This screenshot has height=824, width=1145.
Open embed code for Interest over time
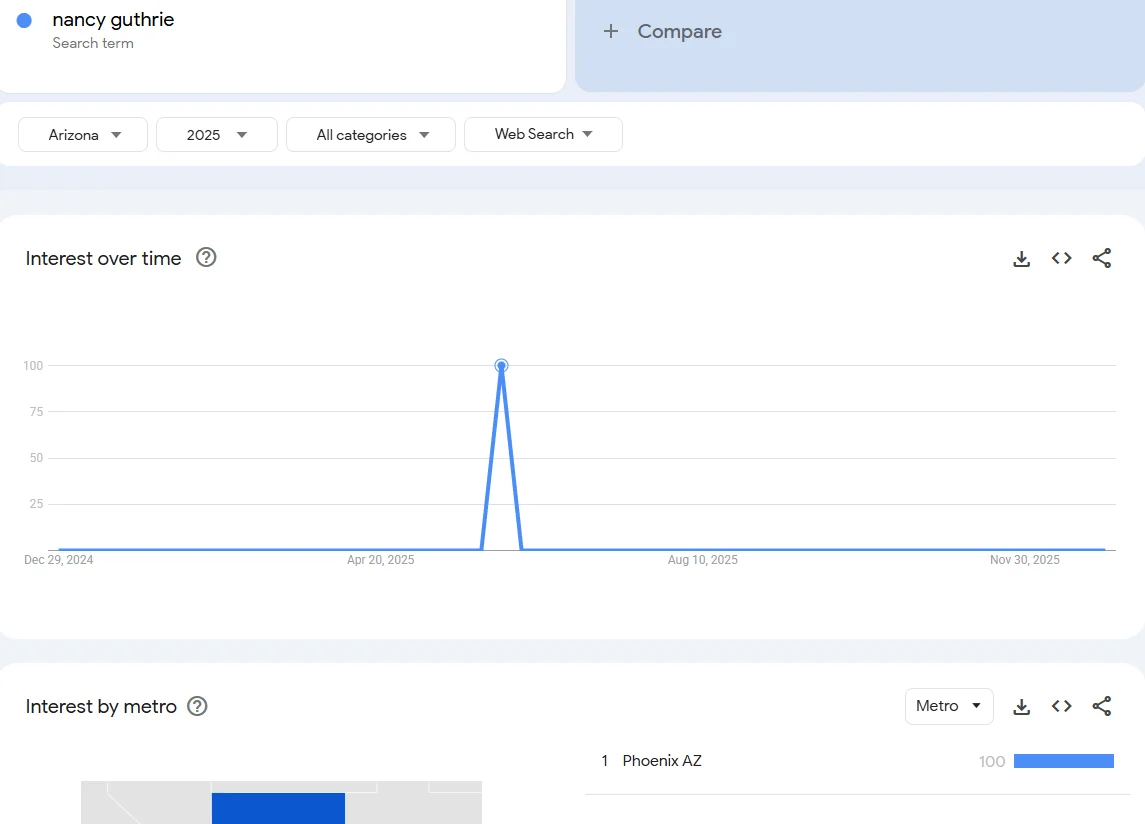1061,259
